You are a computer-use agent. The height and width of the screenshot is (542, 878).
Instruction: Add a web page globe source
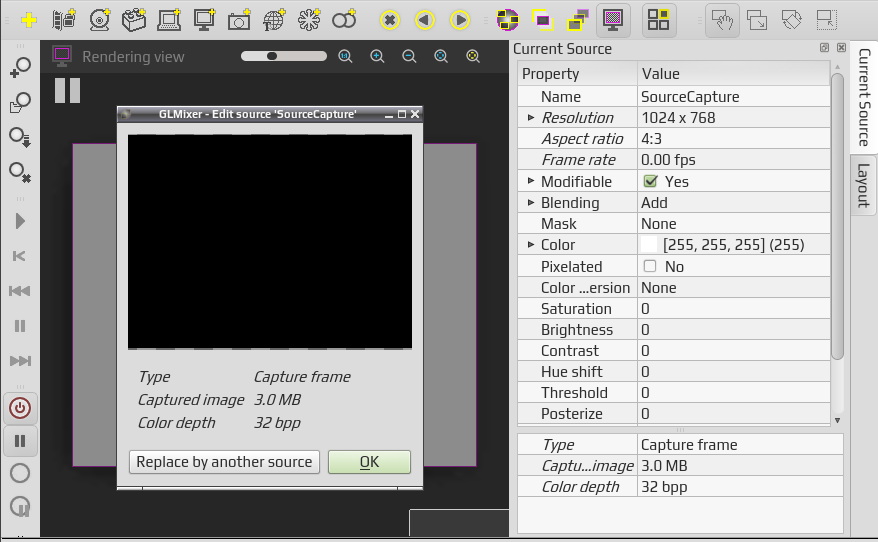(x=274, y=21)
